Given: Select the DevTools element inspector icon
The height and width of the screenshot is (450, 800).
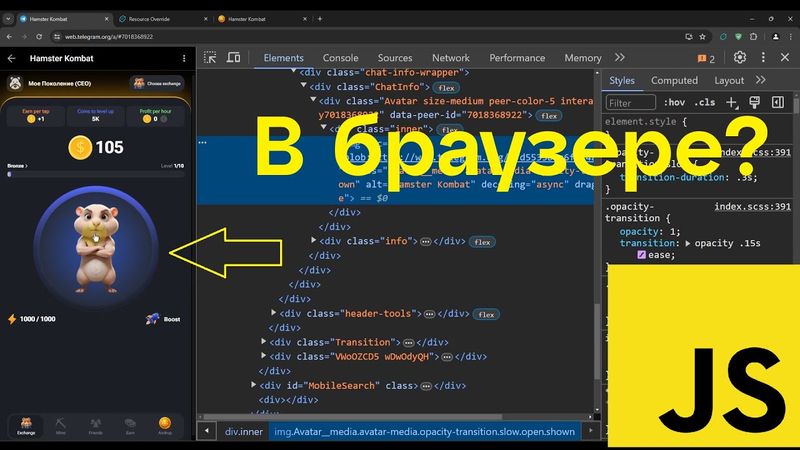Looking at the screenshot, I should (x=210, y=58).
